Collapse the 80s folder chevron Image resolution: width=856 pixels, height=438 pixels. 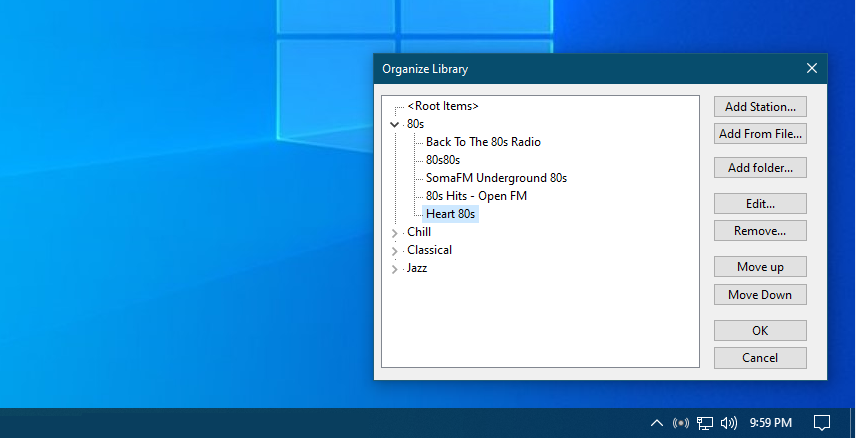[395, 125]
